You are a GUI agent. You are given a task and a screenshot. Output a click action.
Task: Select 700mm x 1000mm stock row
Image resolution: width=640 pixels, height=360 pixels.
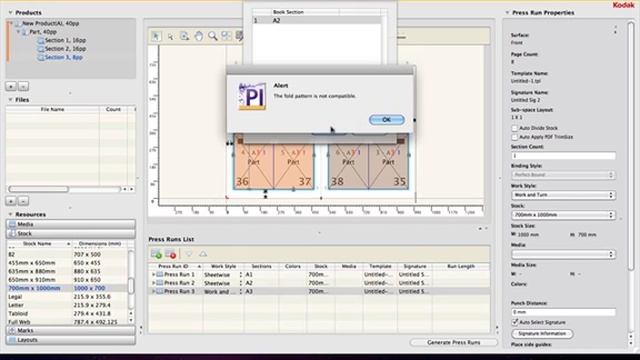[x=67, y=288]
